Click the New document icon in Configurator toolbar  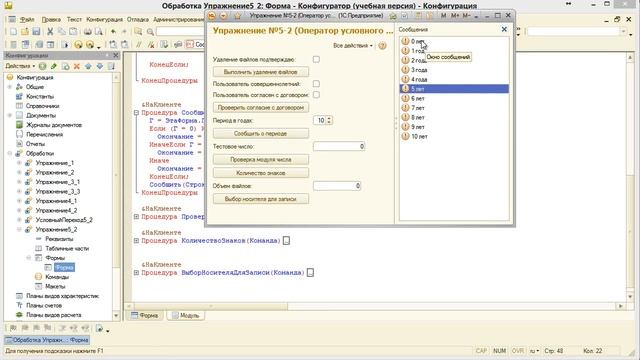point(13,31)
